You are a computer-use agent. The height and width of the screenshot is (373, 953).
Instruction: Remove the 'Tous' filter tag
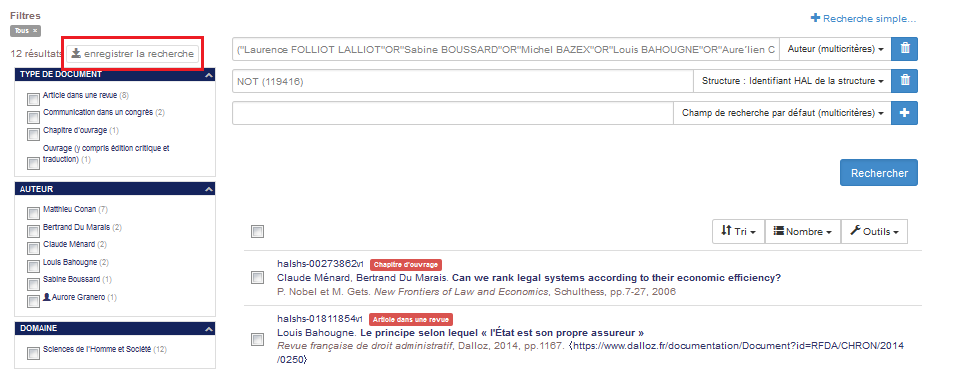tap(35, 30)
